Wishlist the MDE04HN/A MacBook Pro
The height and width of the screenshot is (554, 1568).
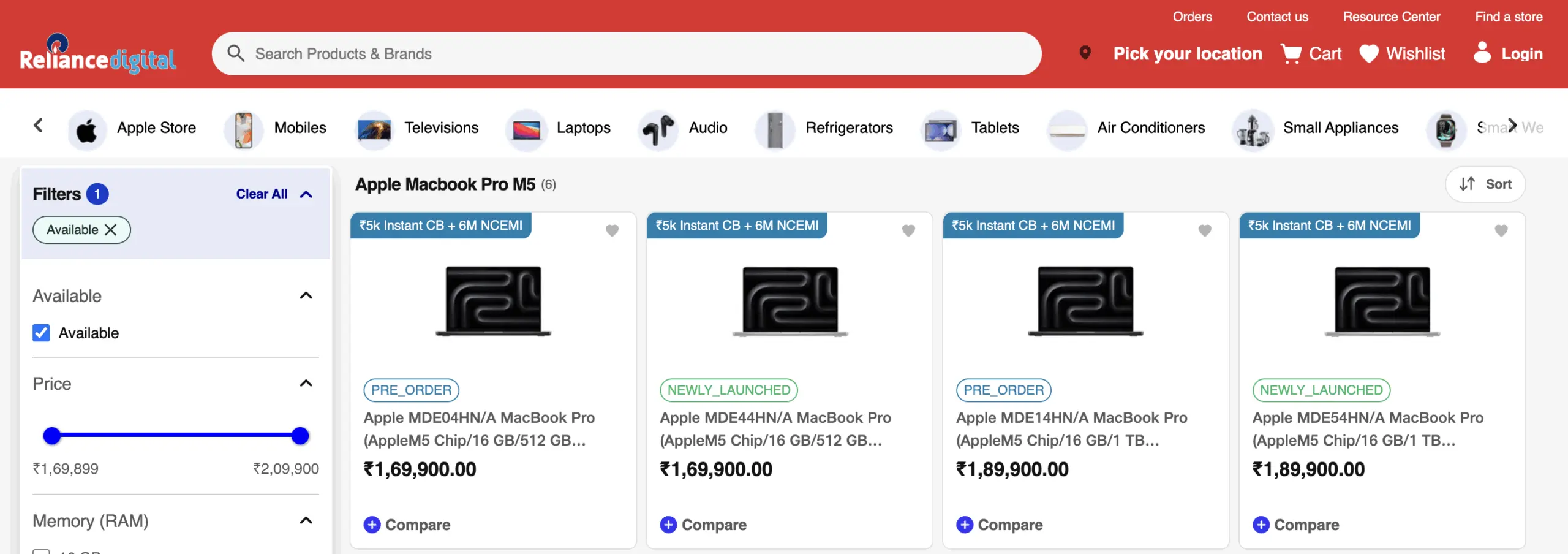click(x=612, y=230)
